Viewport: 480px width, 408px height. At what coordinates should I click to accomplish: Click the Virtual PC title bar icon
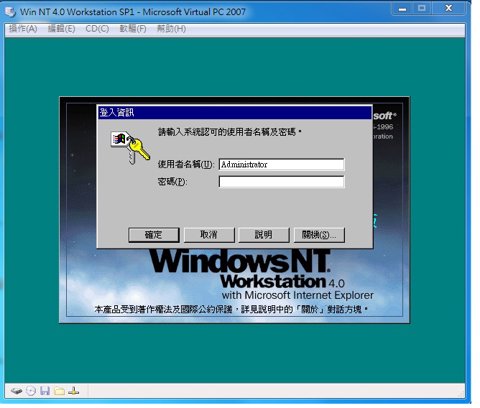pos(10,12)
